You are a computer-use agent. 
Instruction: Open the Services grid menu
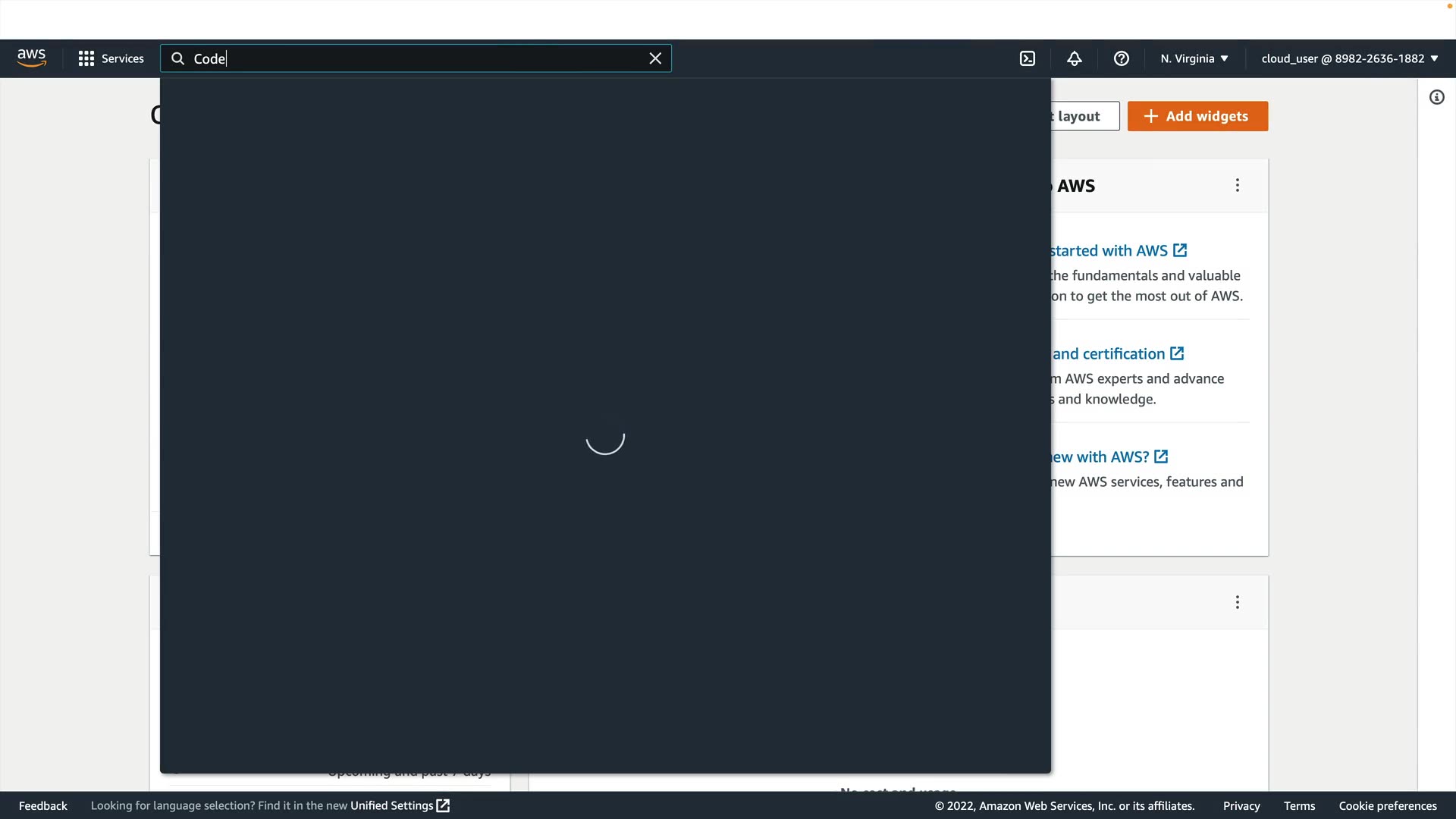tap(111, 58)
